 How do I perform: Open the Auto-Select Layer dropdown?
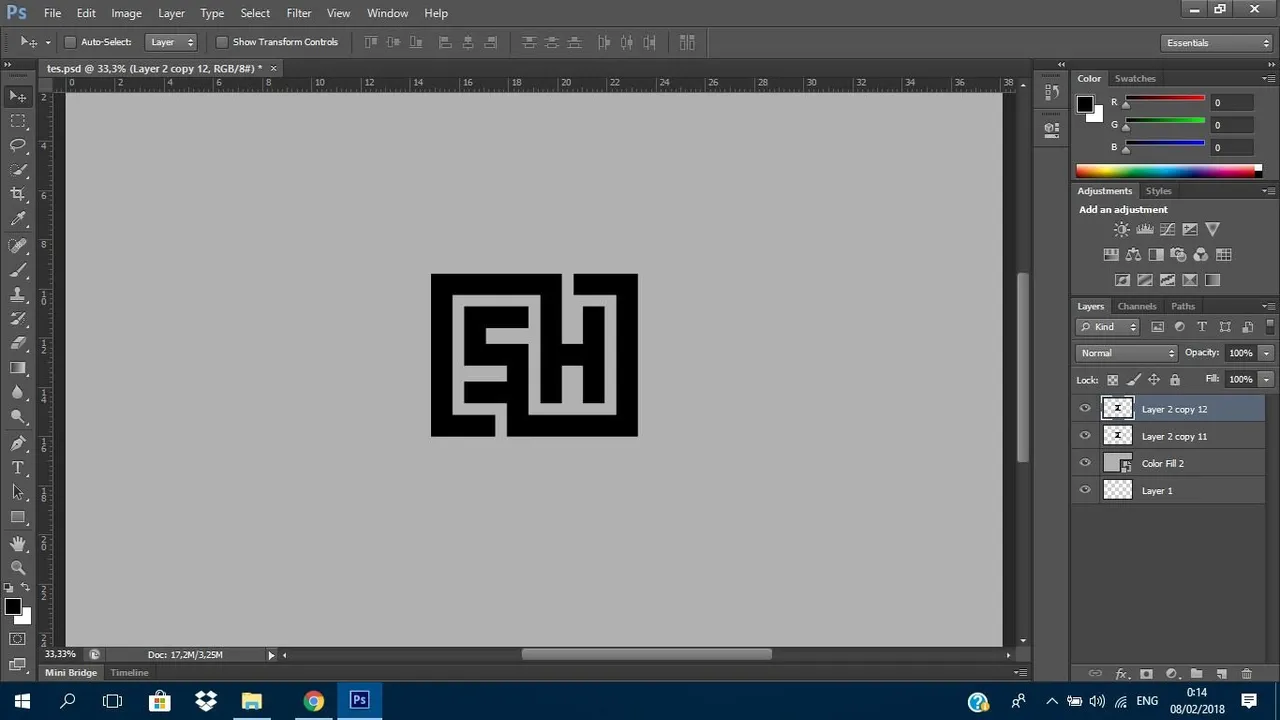(x=170, y=42)
